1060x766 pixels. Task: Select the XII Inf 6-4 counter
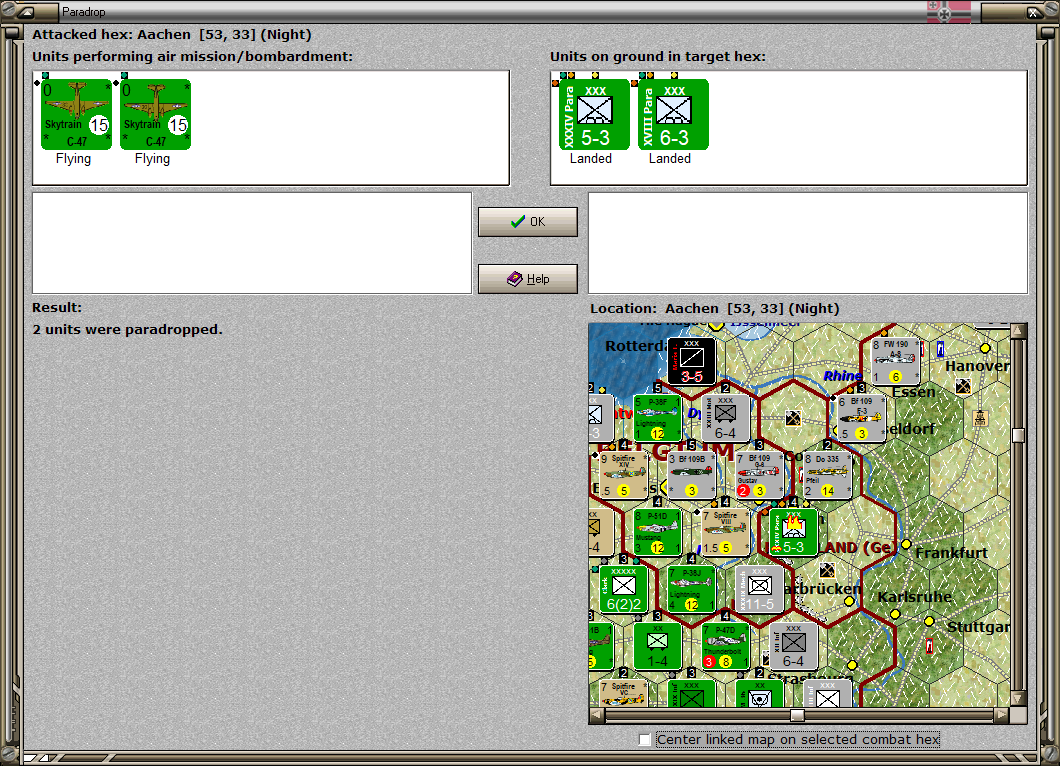[x=793, y=646]
